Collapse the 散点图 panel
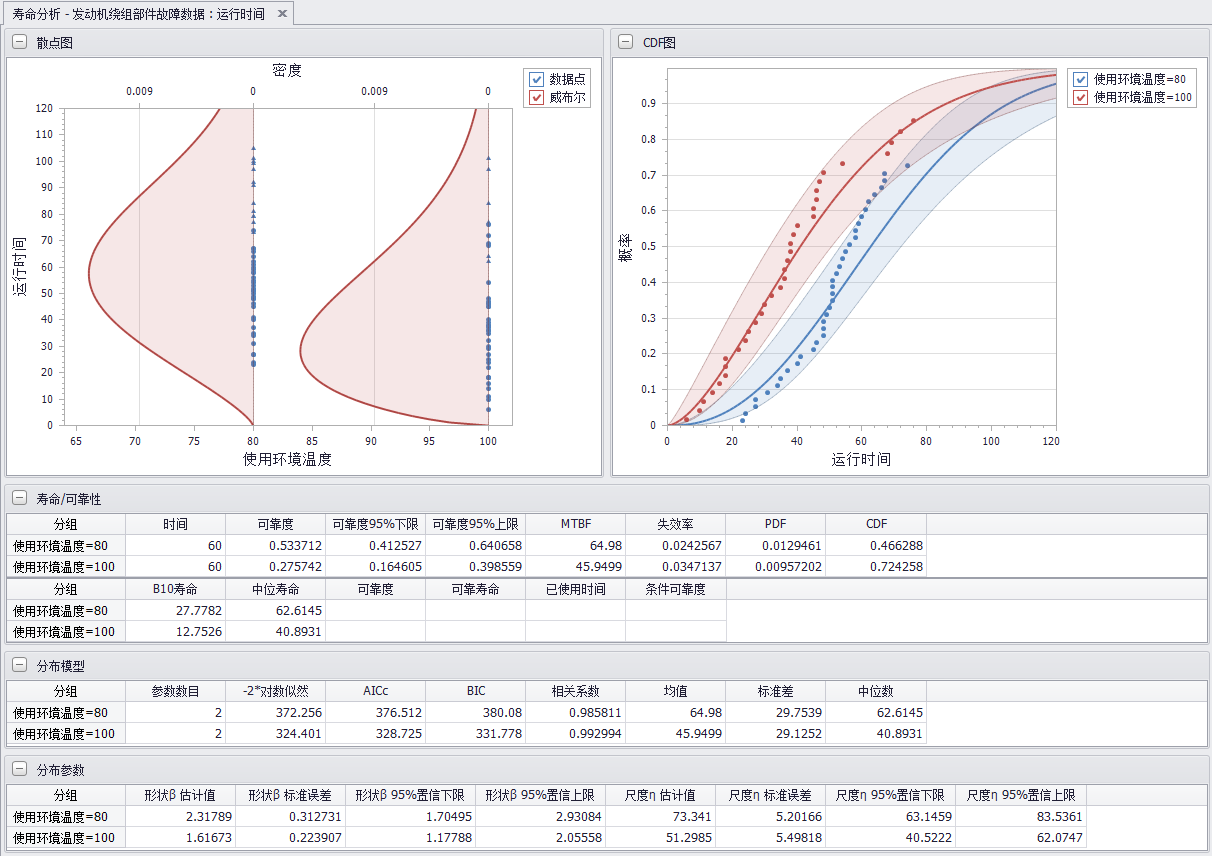The width and height of the screenshot is (1212, 856). click(20, 42)
